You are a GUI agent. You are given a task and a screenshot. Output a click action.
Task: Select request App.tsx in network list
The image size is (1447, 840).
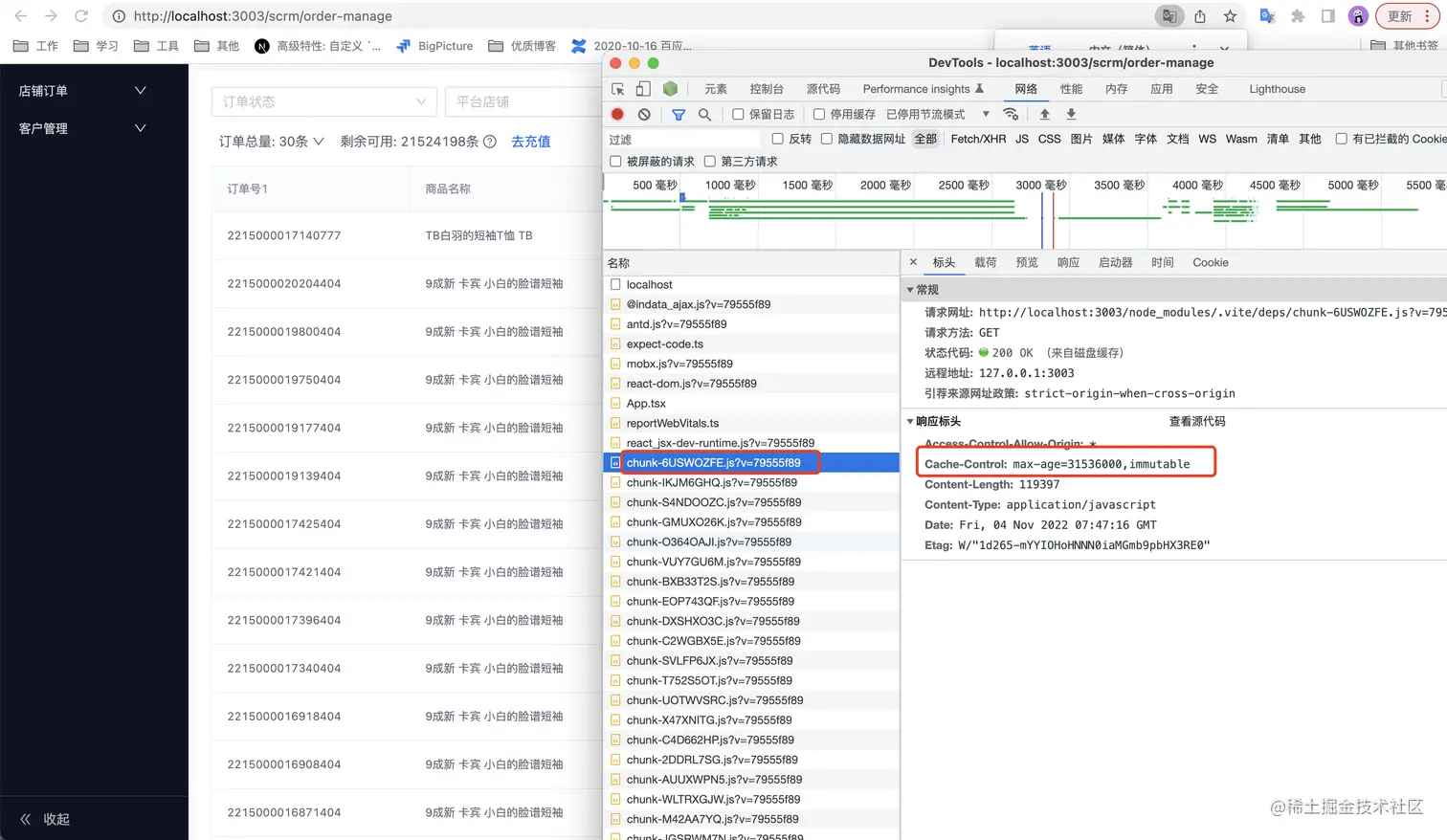point(751,404)
